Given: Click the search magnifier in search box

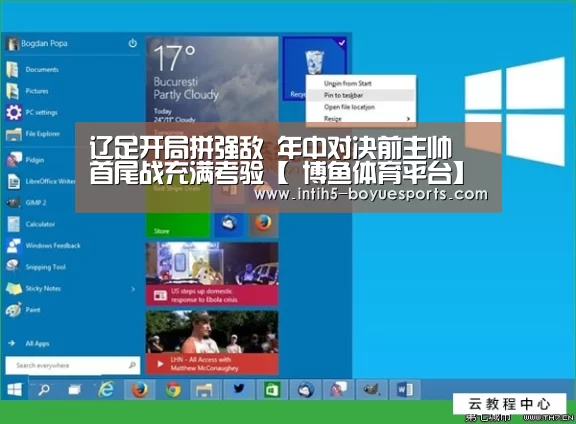Looking at the screenshot, I should click(x=132, y=365).
